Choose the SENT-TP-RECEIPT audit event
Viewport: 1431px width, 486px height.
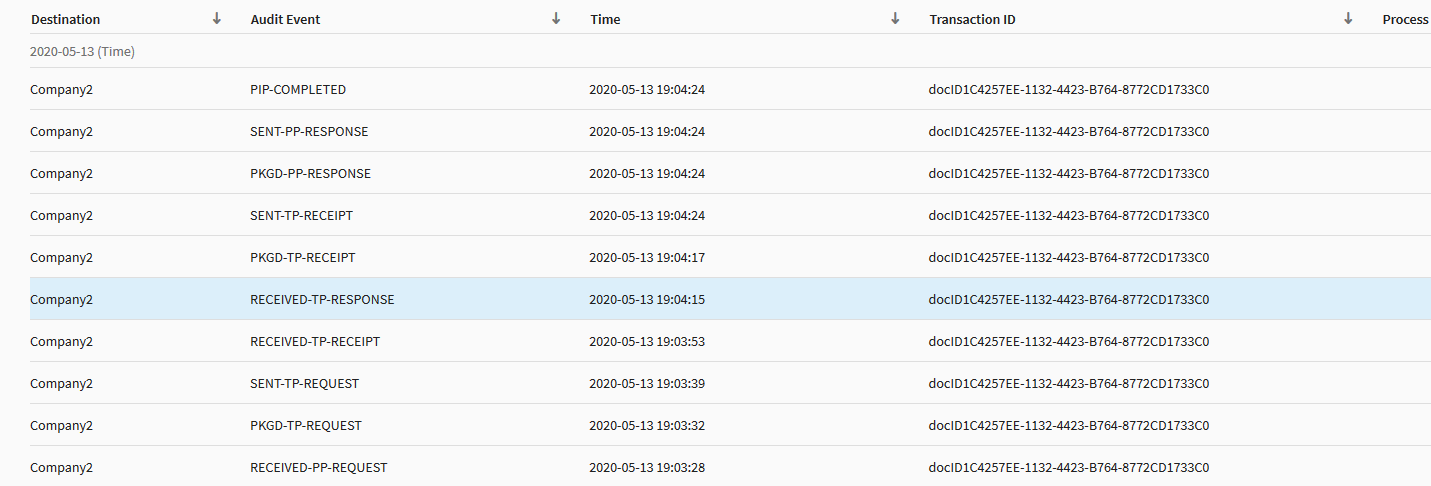tap(301, 215)
